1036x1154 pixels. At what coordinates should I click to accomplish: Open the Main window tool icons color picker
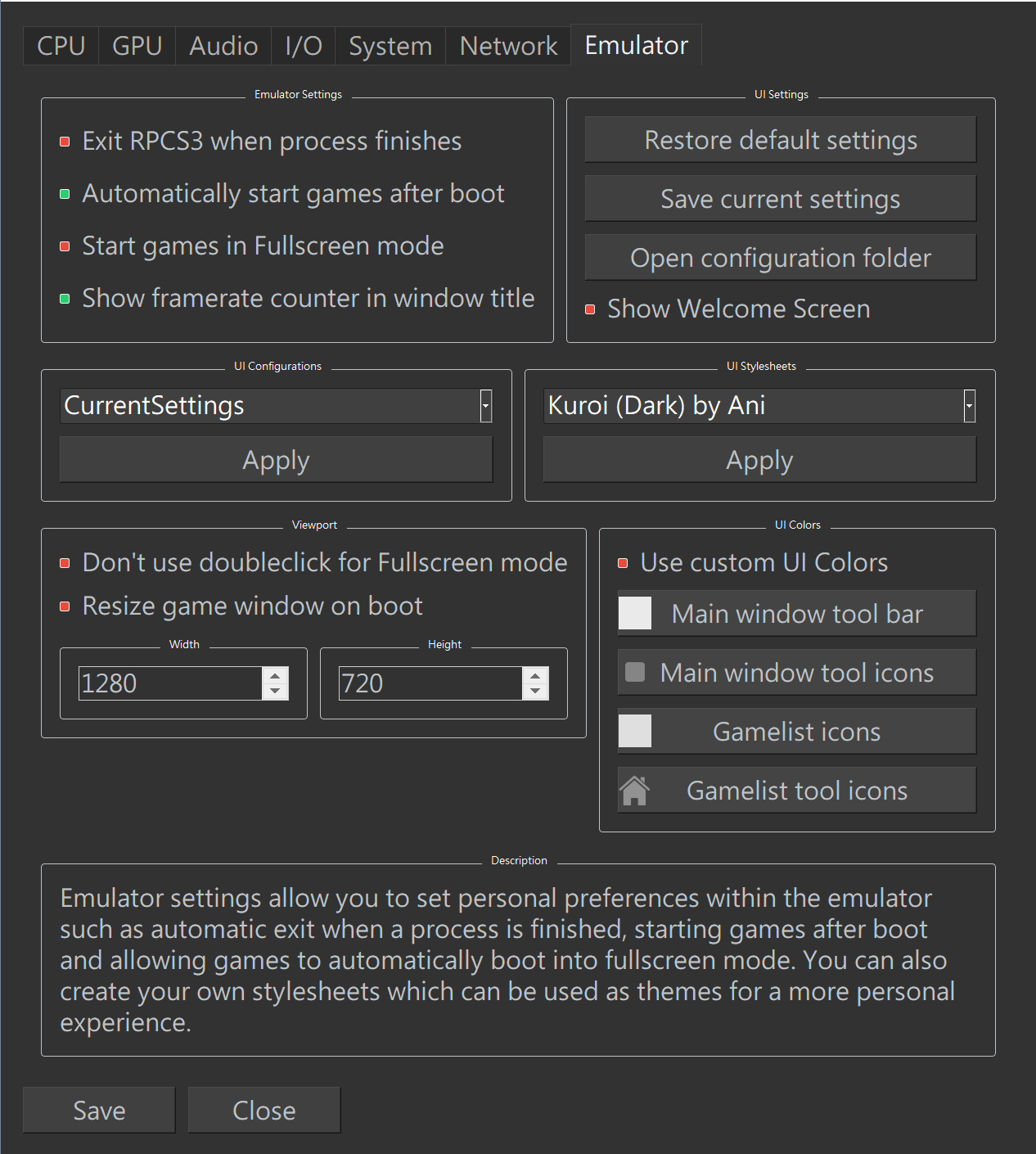point(637,672)
